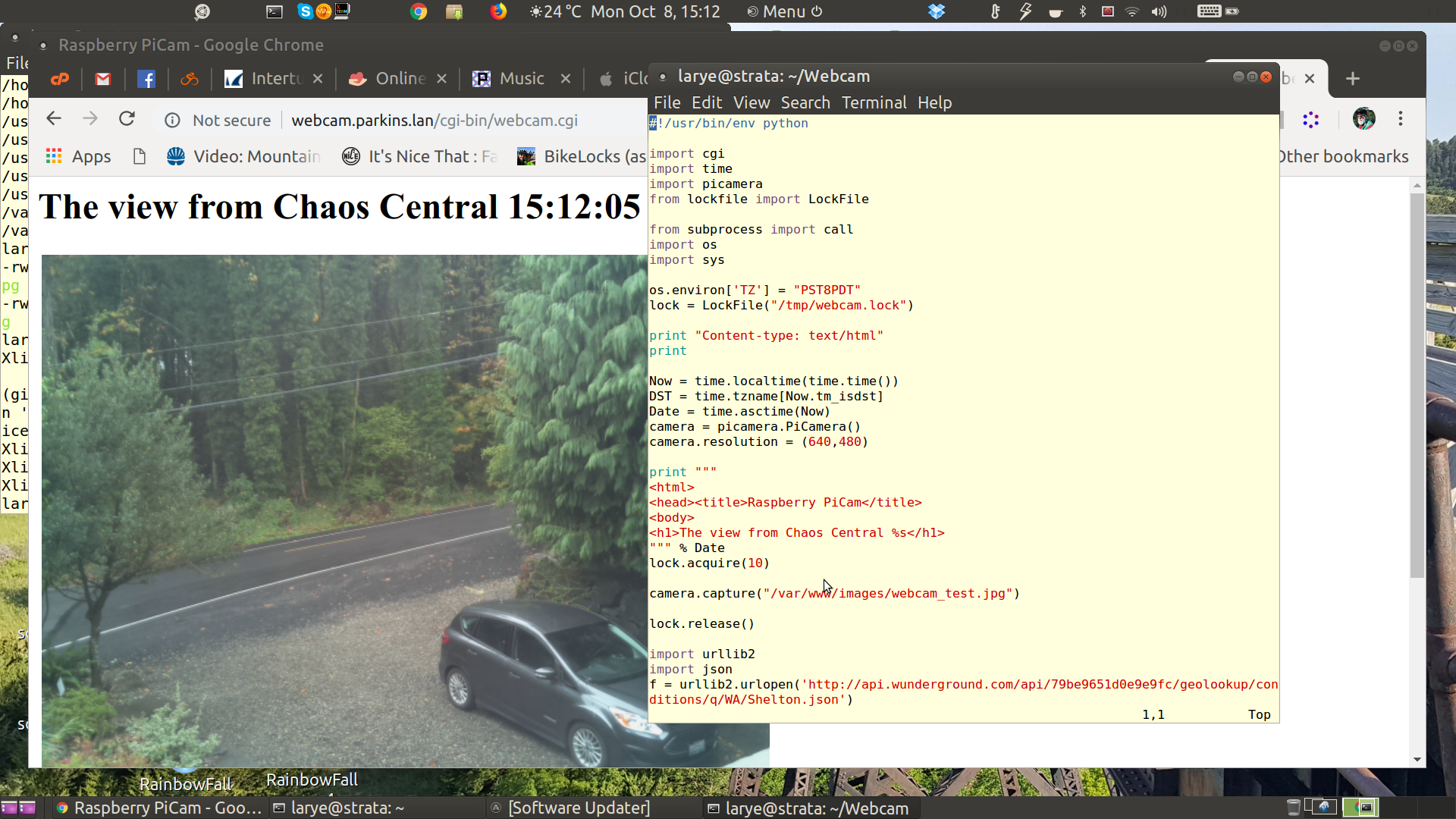
Task: Open the terminal Edit menu
Action: point(706,102)
